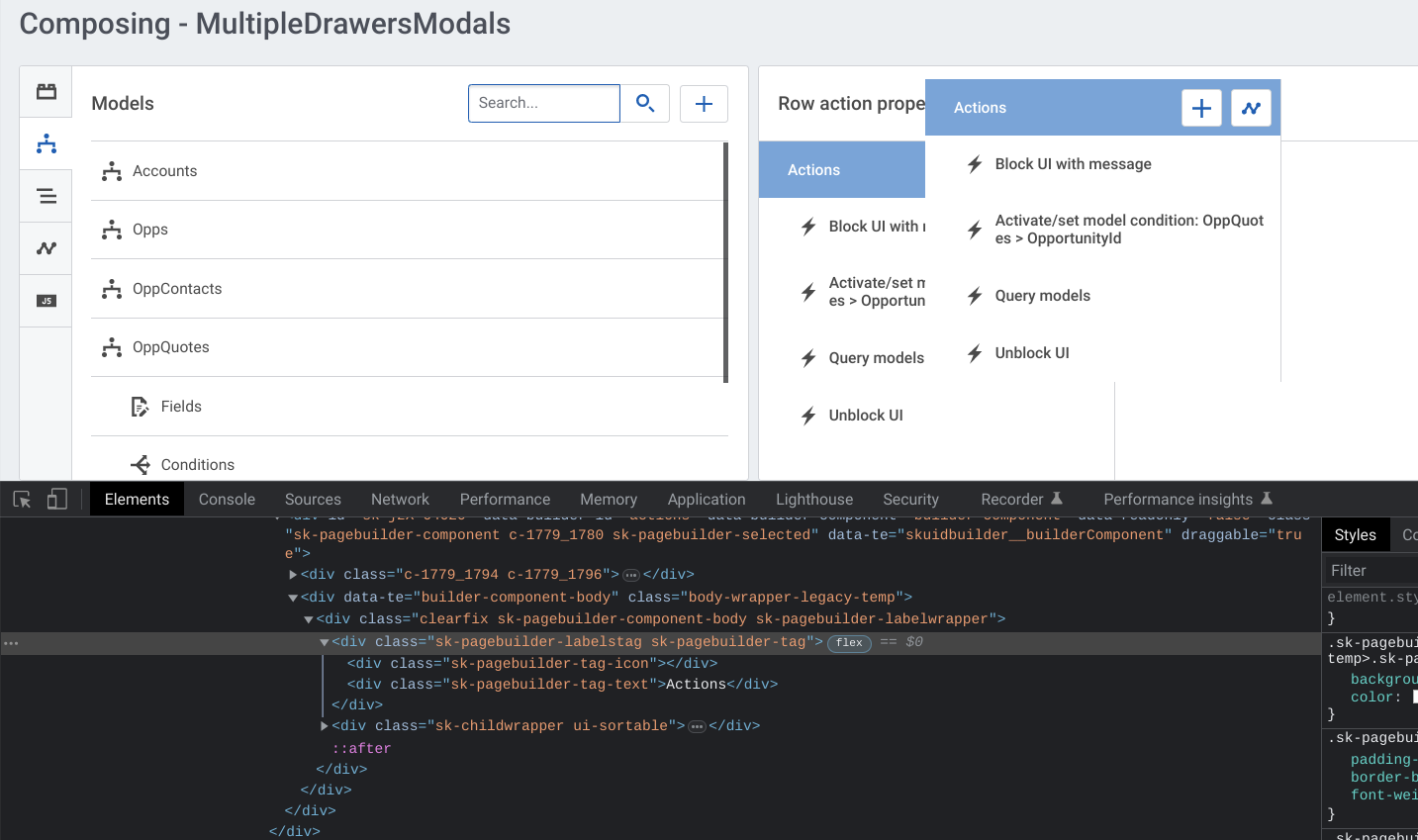Click action sequence icon in Actions popup header

1251,108
